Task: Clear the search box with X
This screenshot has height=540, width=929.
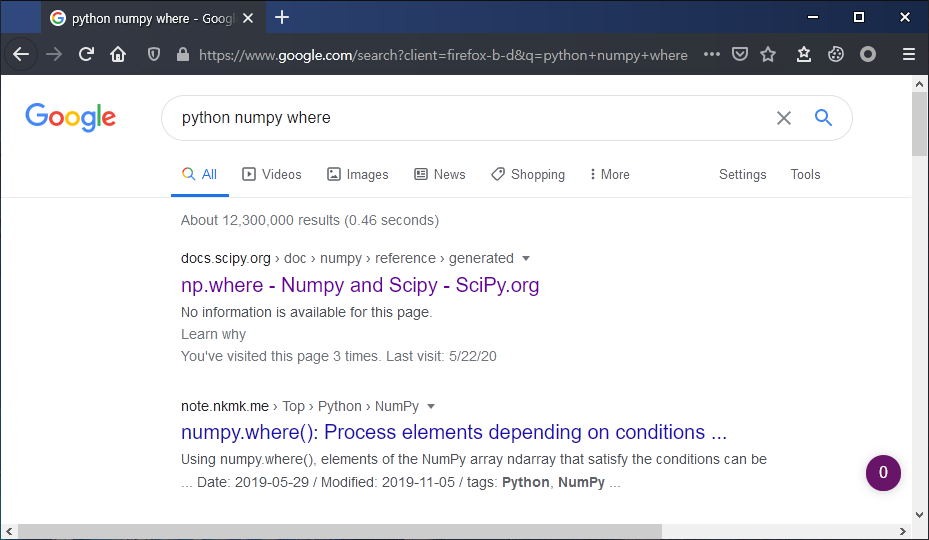Action: tap(784, 118)
